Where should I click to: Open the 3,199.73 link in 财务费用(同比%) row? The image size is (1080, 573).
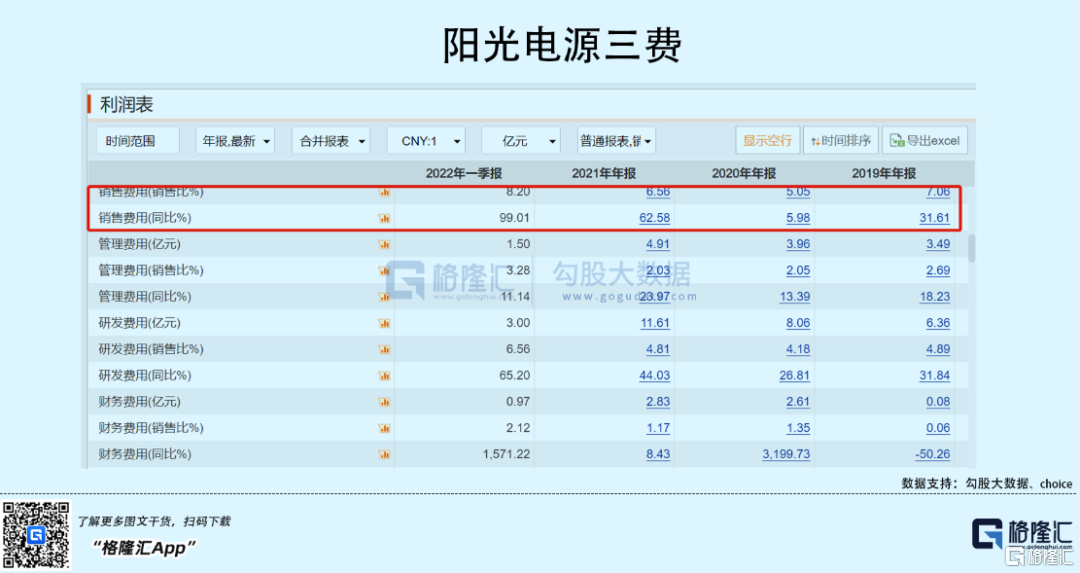(786, 455)
